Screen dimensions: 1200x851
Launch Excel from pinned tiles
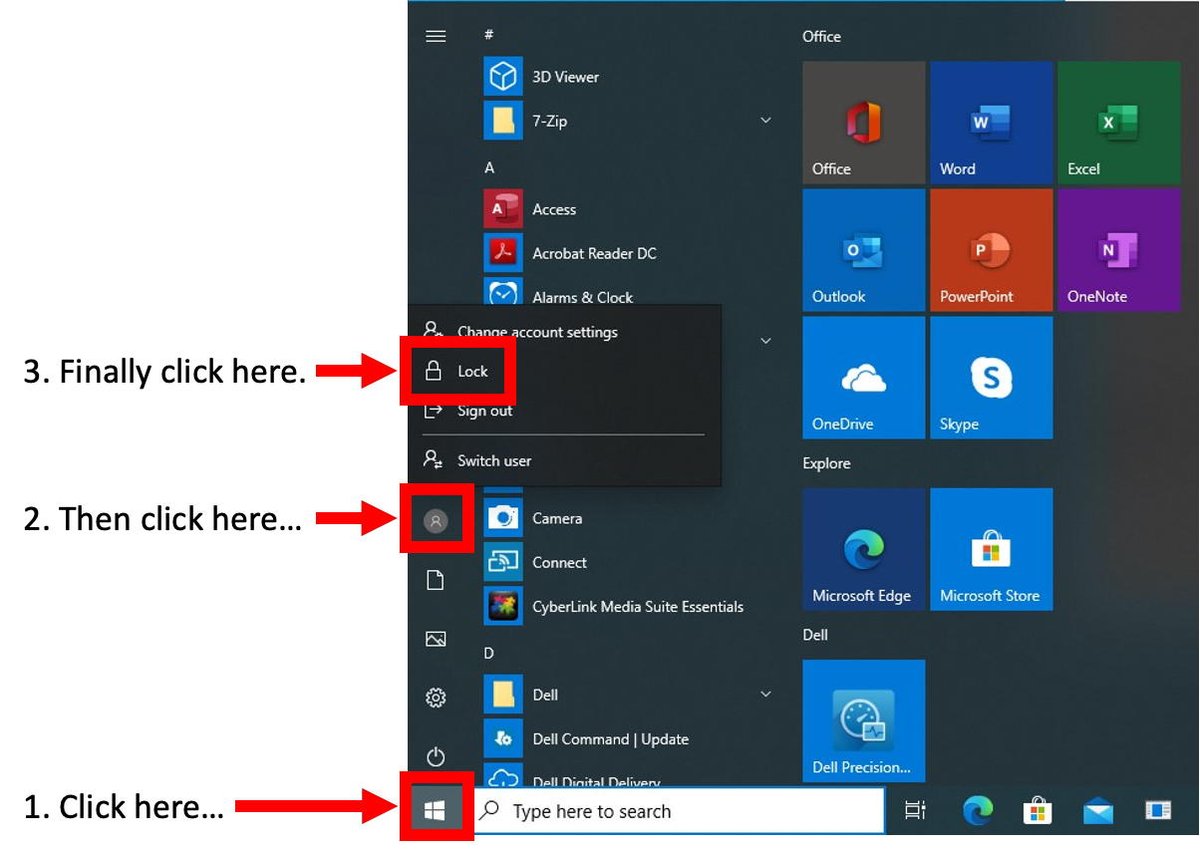[1118, 123]
